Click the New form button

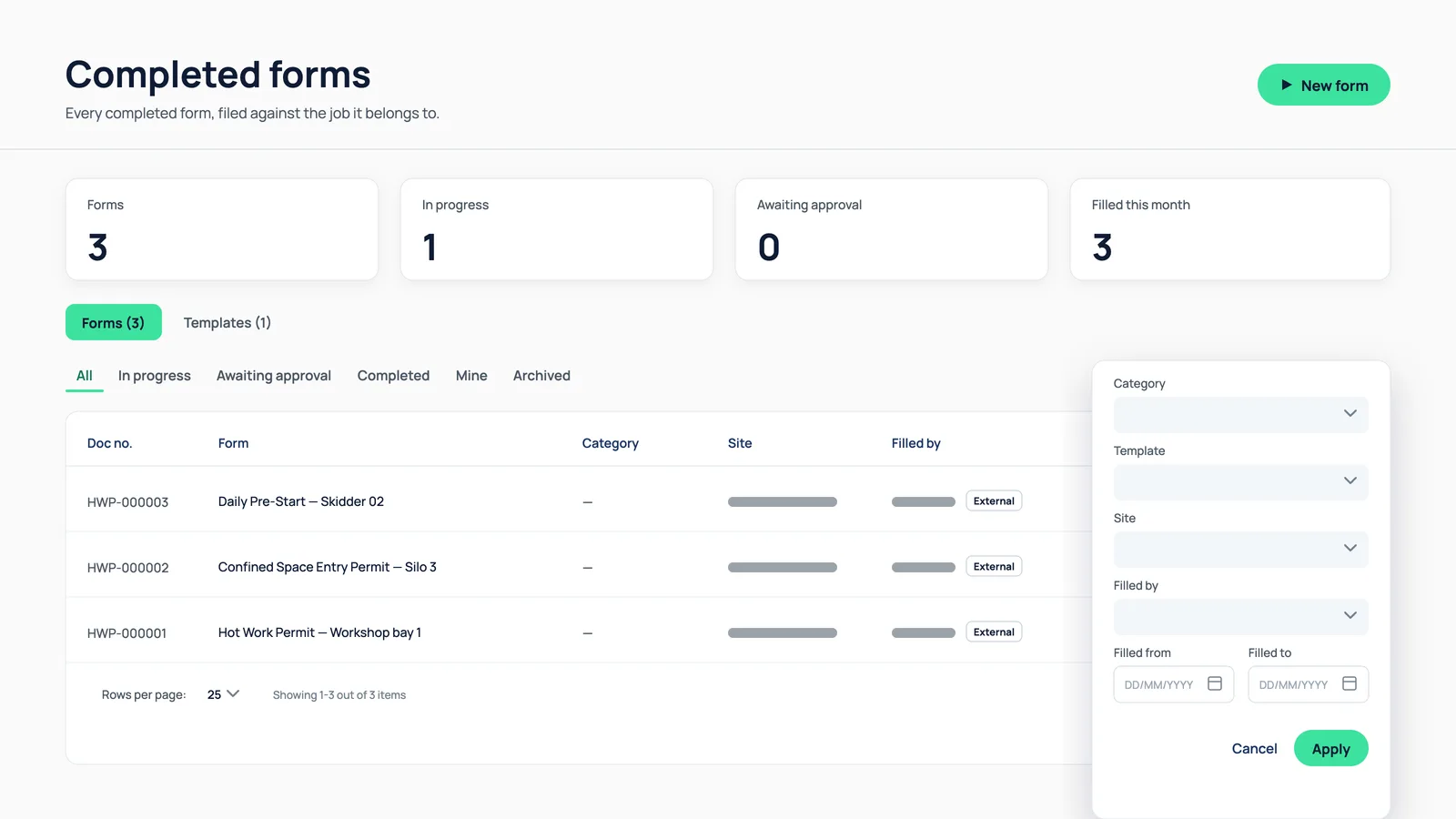(x=1324, y=85)
